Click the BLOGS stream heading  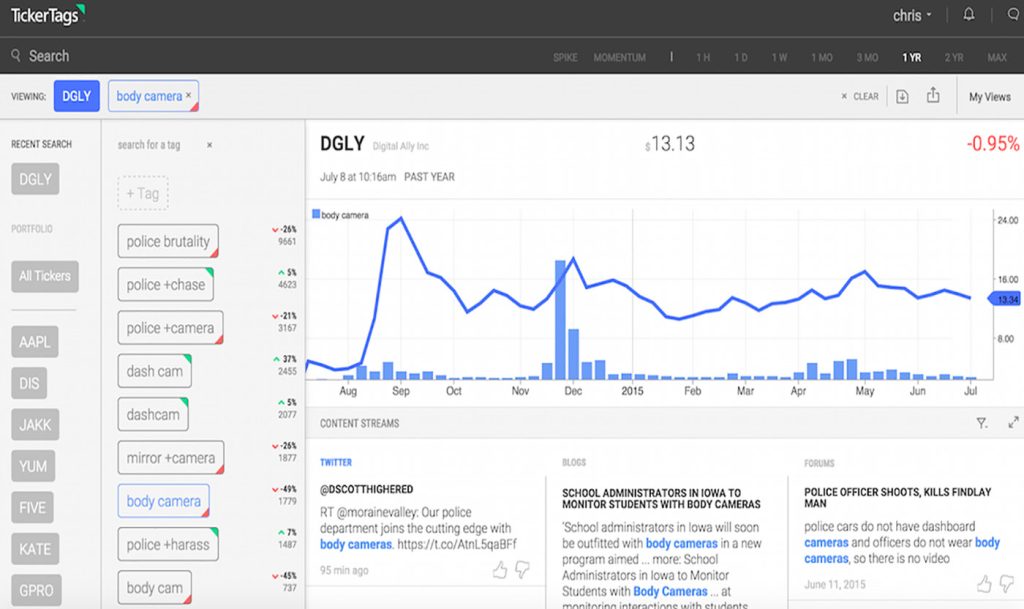pos(574,462)
